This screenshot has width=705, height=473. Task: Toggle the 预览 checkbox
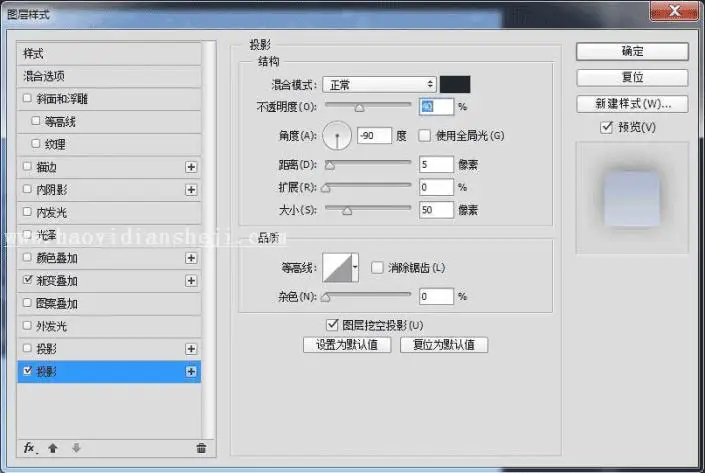607,127
